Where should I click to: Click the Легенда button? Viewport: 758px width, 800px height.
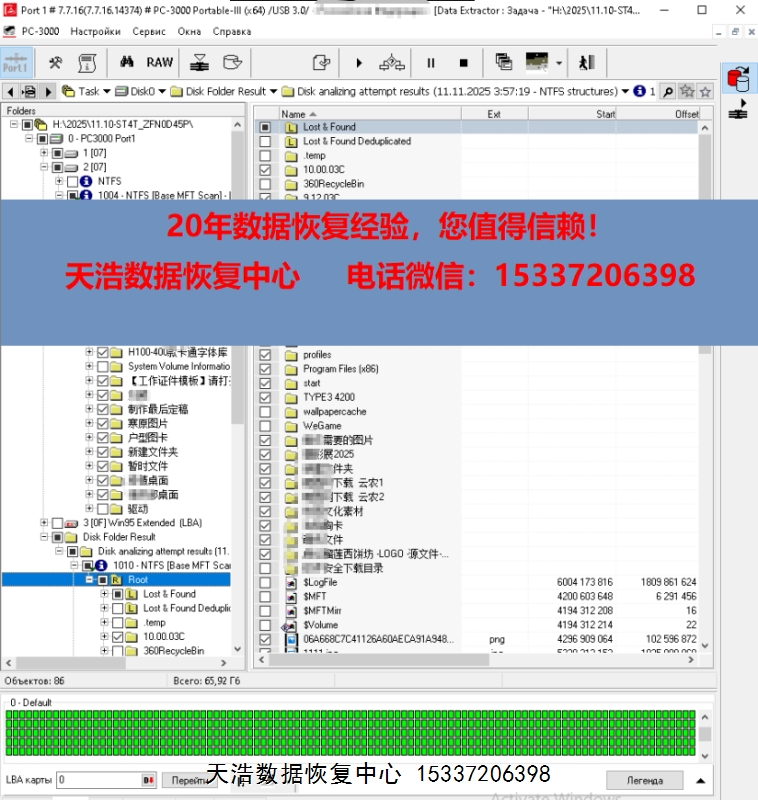coord(644,780)
